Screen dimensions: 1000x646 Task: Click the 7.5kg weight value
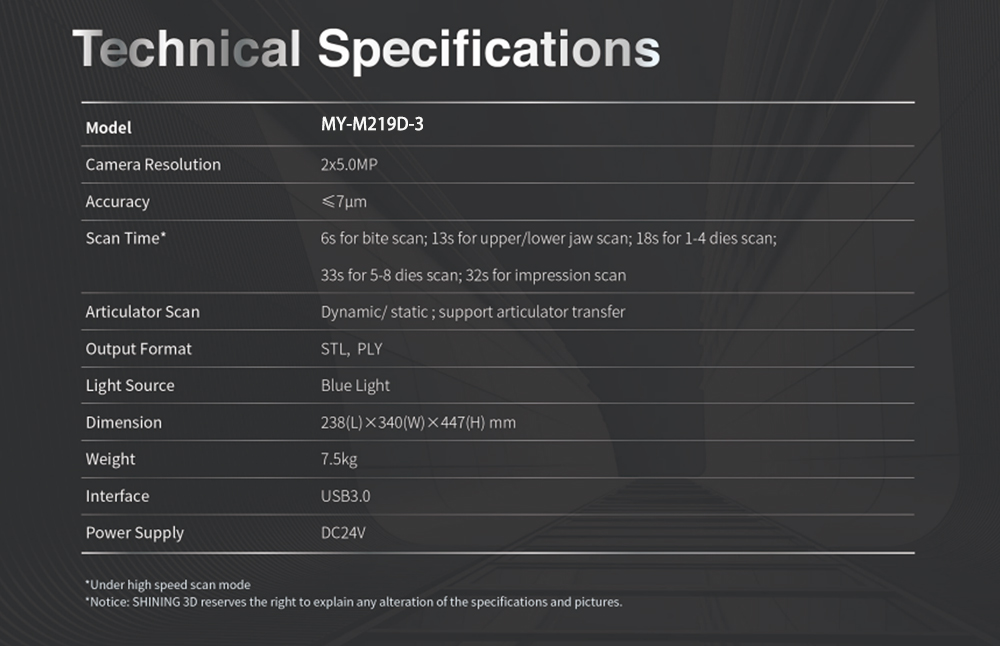[339, 459]
